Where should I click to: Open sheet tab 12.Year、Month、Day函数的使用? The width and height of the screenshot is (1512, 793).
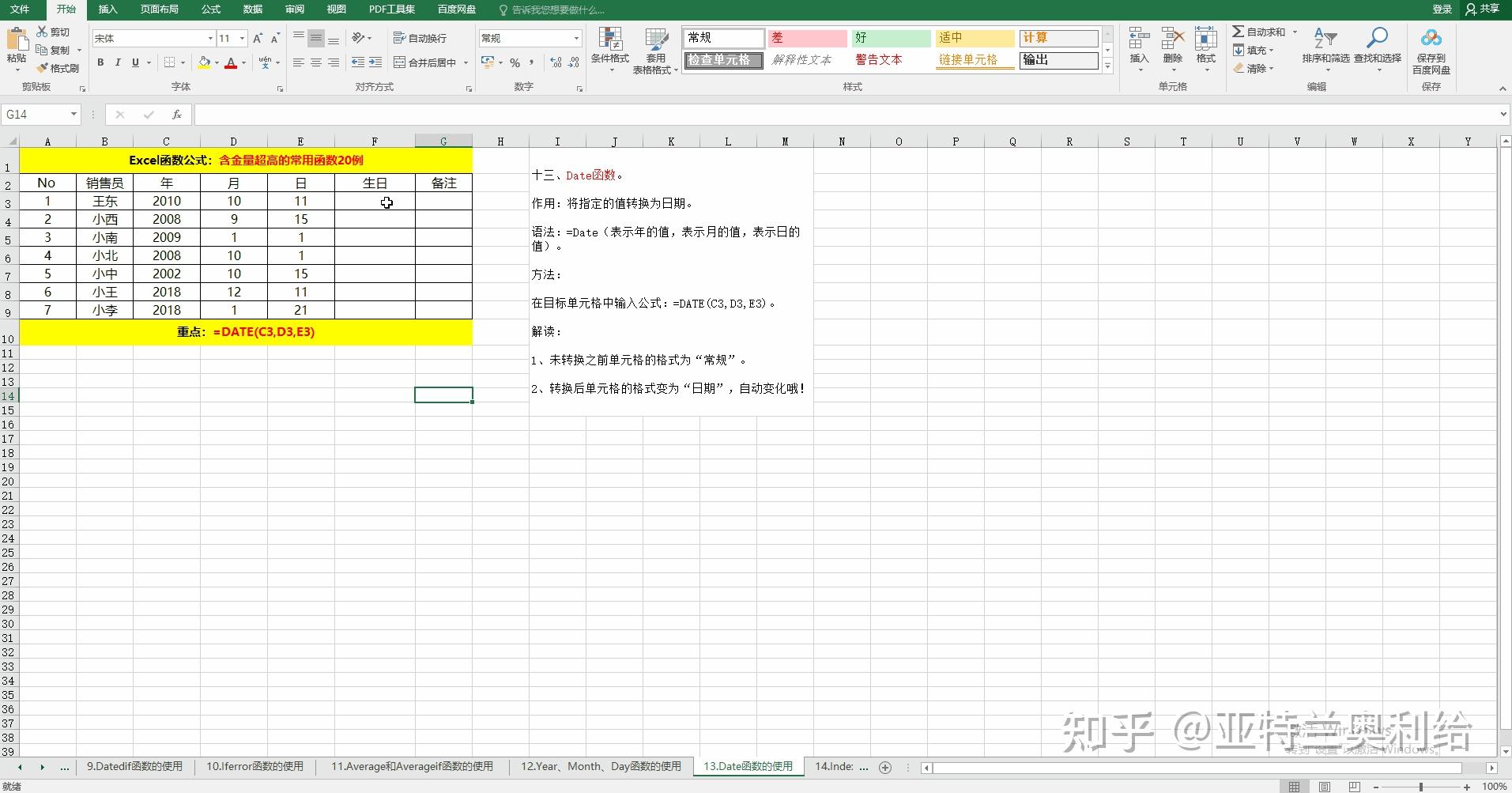(601, 766)
